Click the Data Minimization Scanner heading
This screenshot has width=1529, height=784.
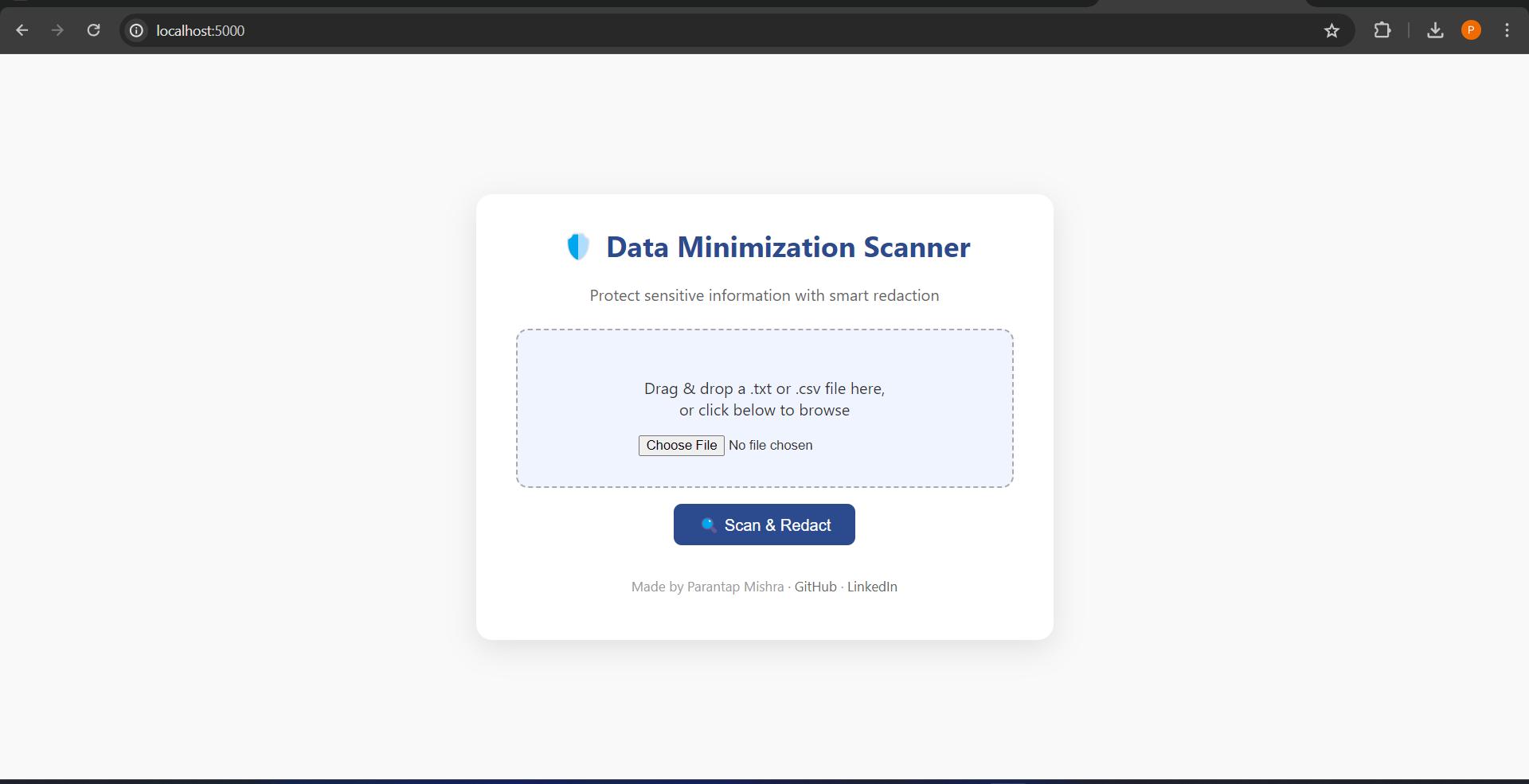pos(788,247)
